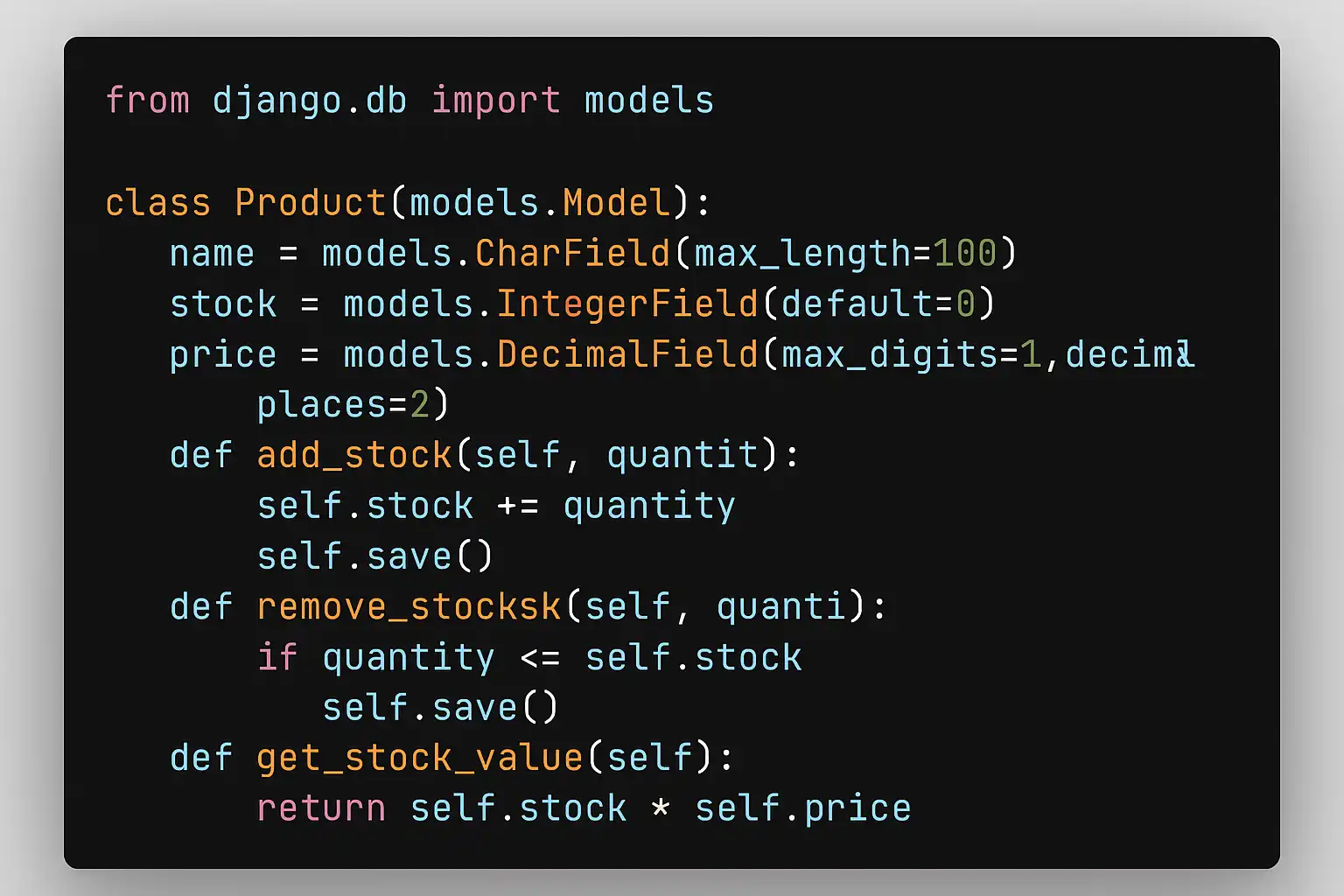Click the "+=" operator

coord(518,507)
